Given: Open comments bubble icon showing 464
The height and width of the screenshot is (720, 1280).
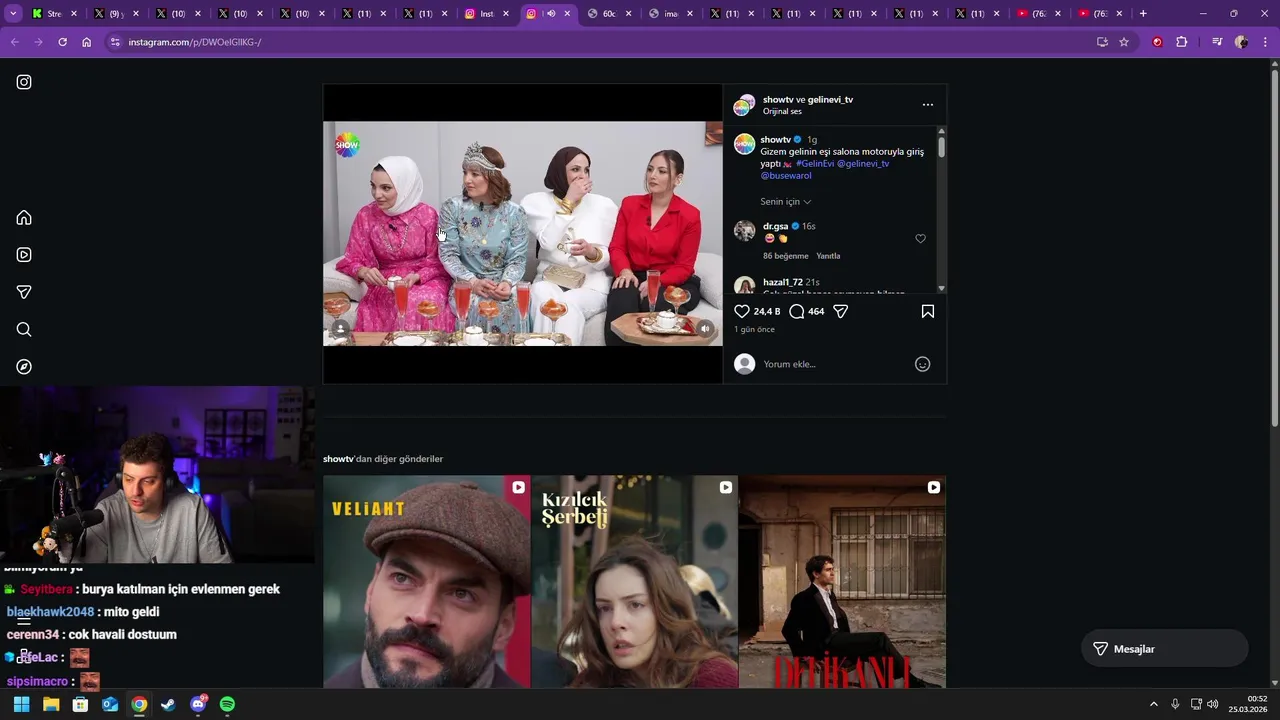Looking at the screenshot, I should point(797,312).
